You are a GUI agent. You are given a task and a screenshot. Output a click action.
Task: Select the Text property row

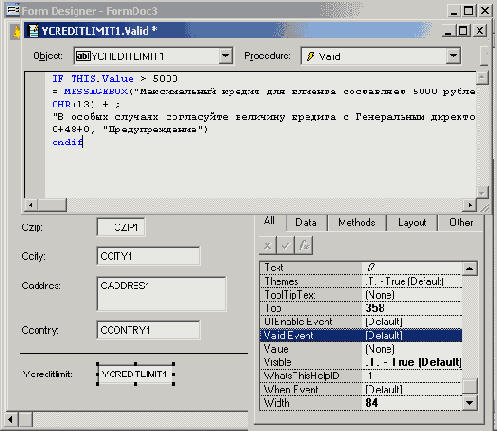tap(361, 267)
